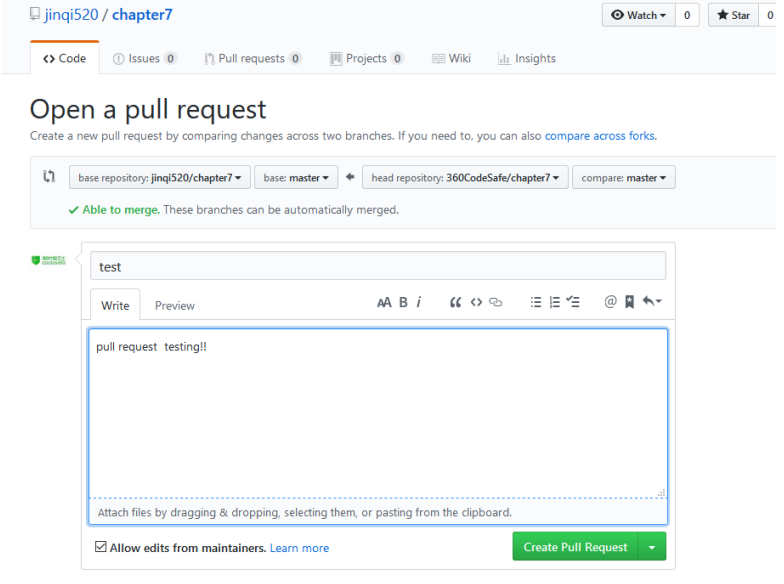Insert a task list icon
The height and width of the screenshot is (584, 784).
point(573,302)
